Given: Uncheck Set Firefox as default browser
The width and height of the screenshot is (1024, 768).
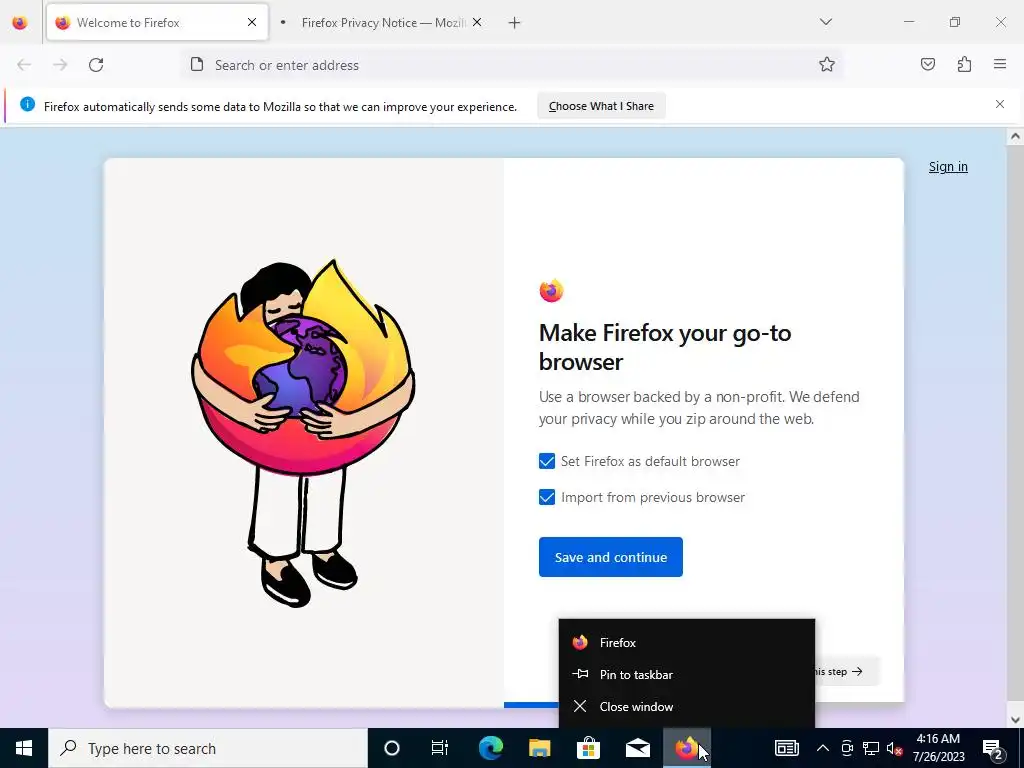Looking at the screenshot, I should pyautogui.click(x=547, y=461).
